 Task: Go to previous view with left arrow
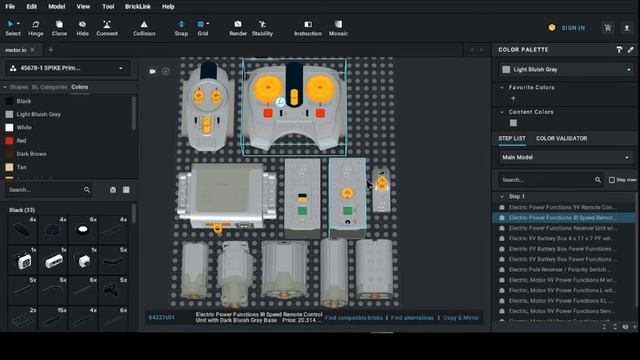coord(472,50)
